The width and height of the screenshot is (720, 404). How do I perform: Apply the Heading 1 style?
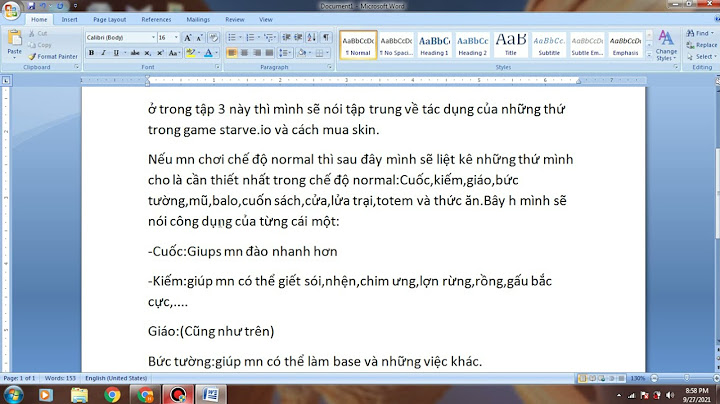pyautogui.click(x=434, y=45)
